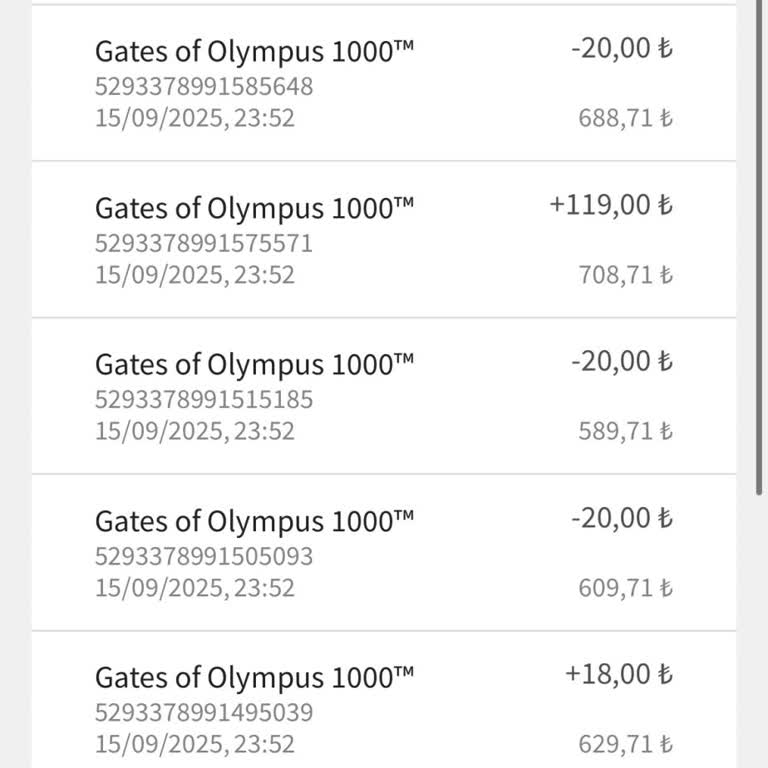Screen dimensions: 768x768
Task: Select transaction ID 5293378991515185
Action: coord(204,400)
